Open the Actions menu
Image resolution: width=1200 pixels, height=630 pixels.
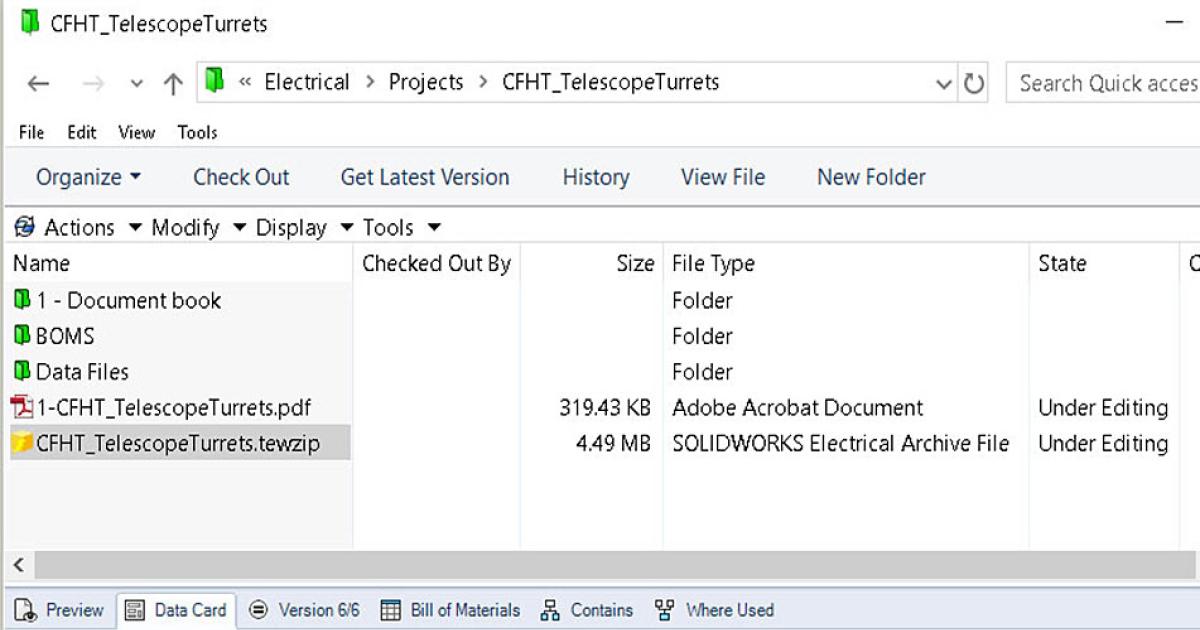[x=79, y=228]
